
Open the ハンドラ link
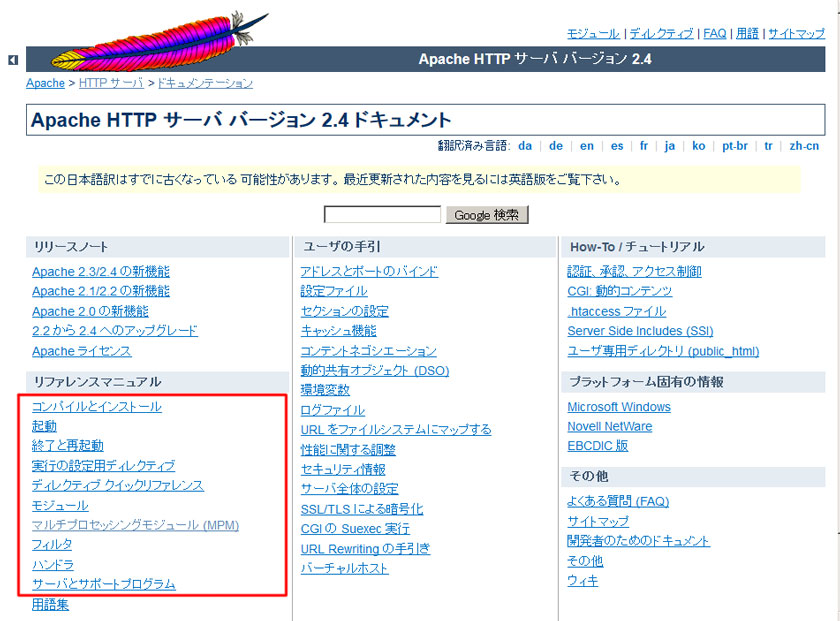pyautogui.click(x=53, y=564)
